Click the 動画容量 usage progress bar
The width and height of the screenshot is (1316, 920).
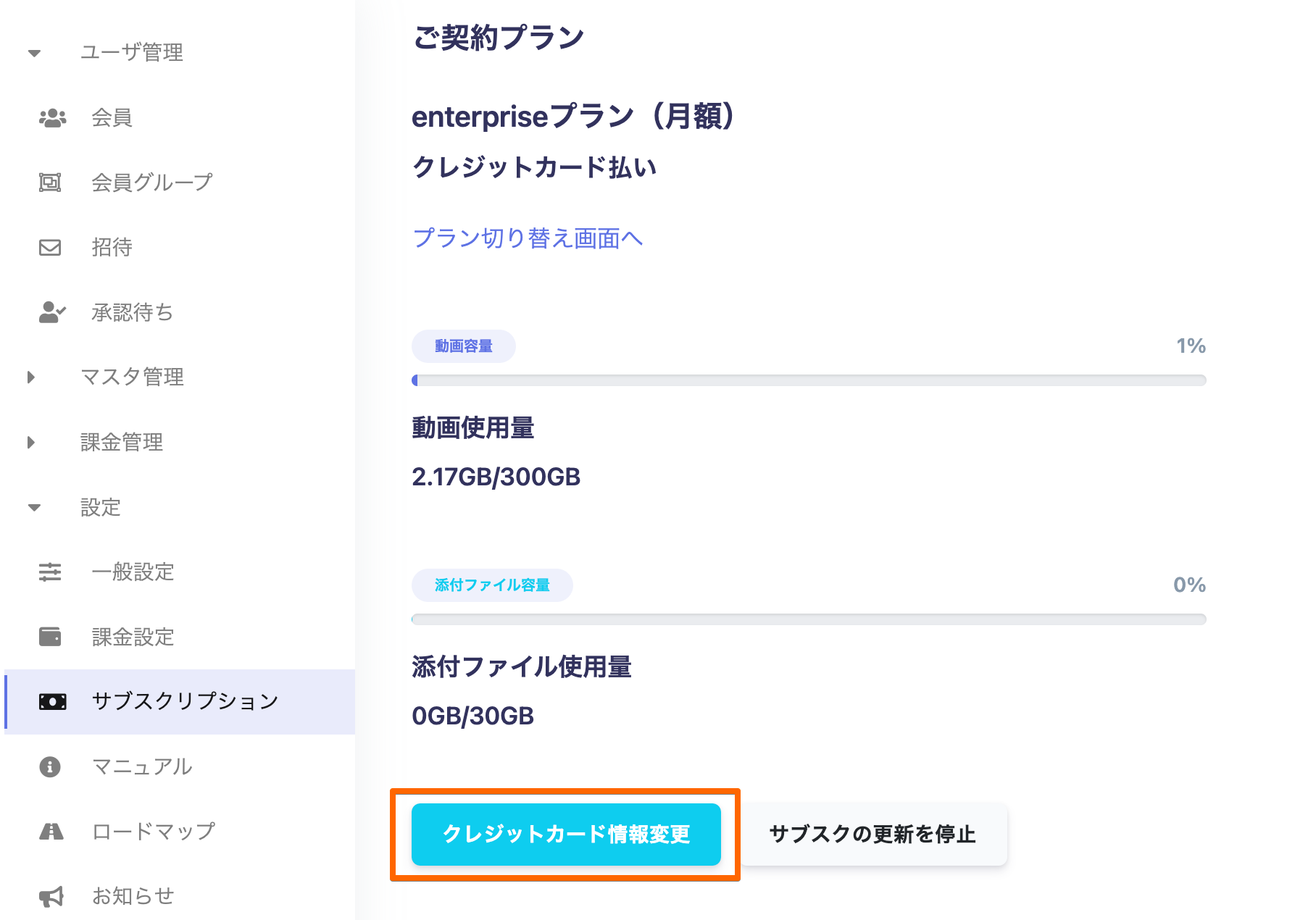(808, 380)
